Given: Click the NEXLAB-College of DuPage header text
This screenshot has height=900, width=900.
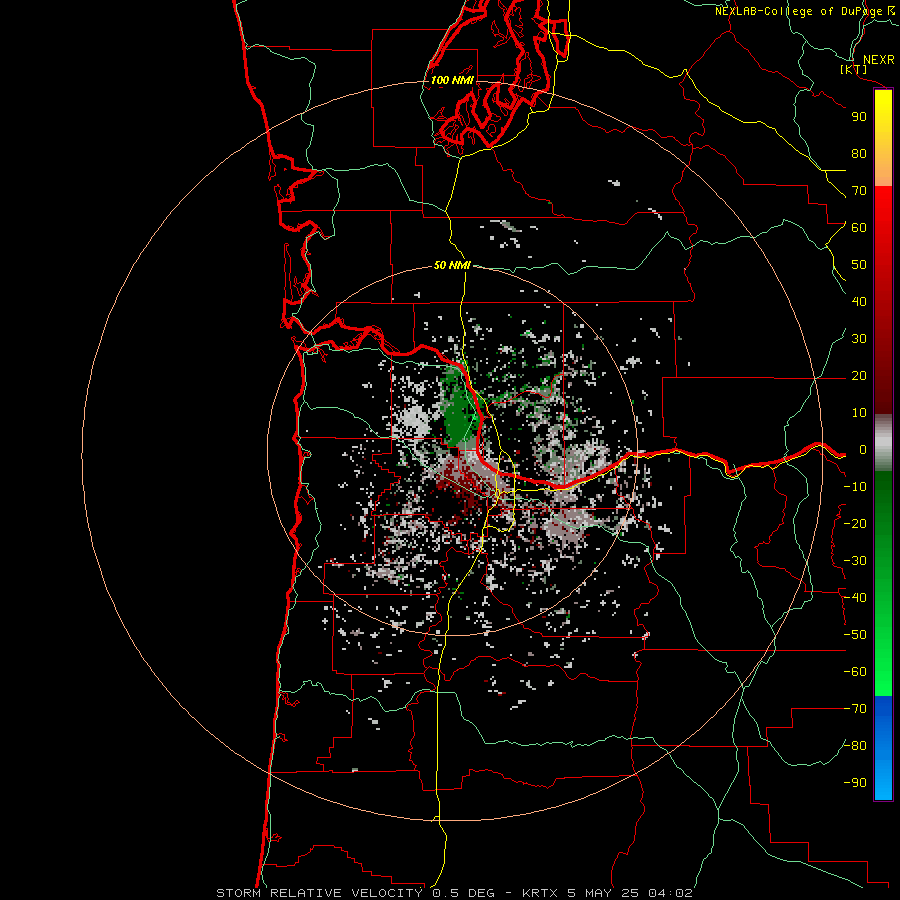Looking at the screenshot, I should tap(806, 11).
